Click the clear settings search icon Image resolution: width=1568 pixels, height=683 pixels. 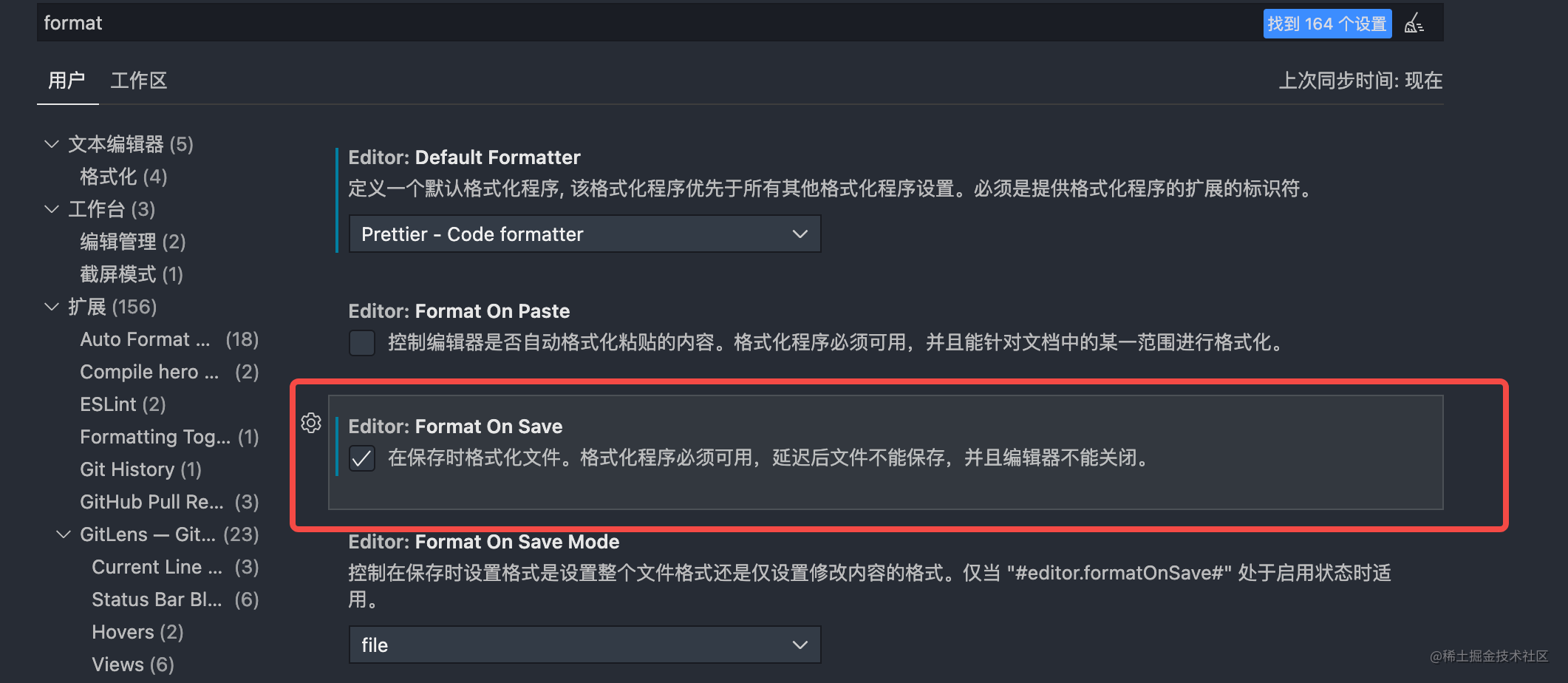click(1414, 24)
